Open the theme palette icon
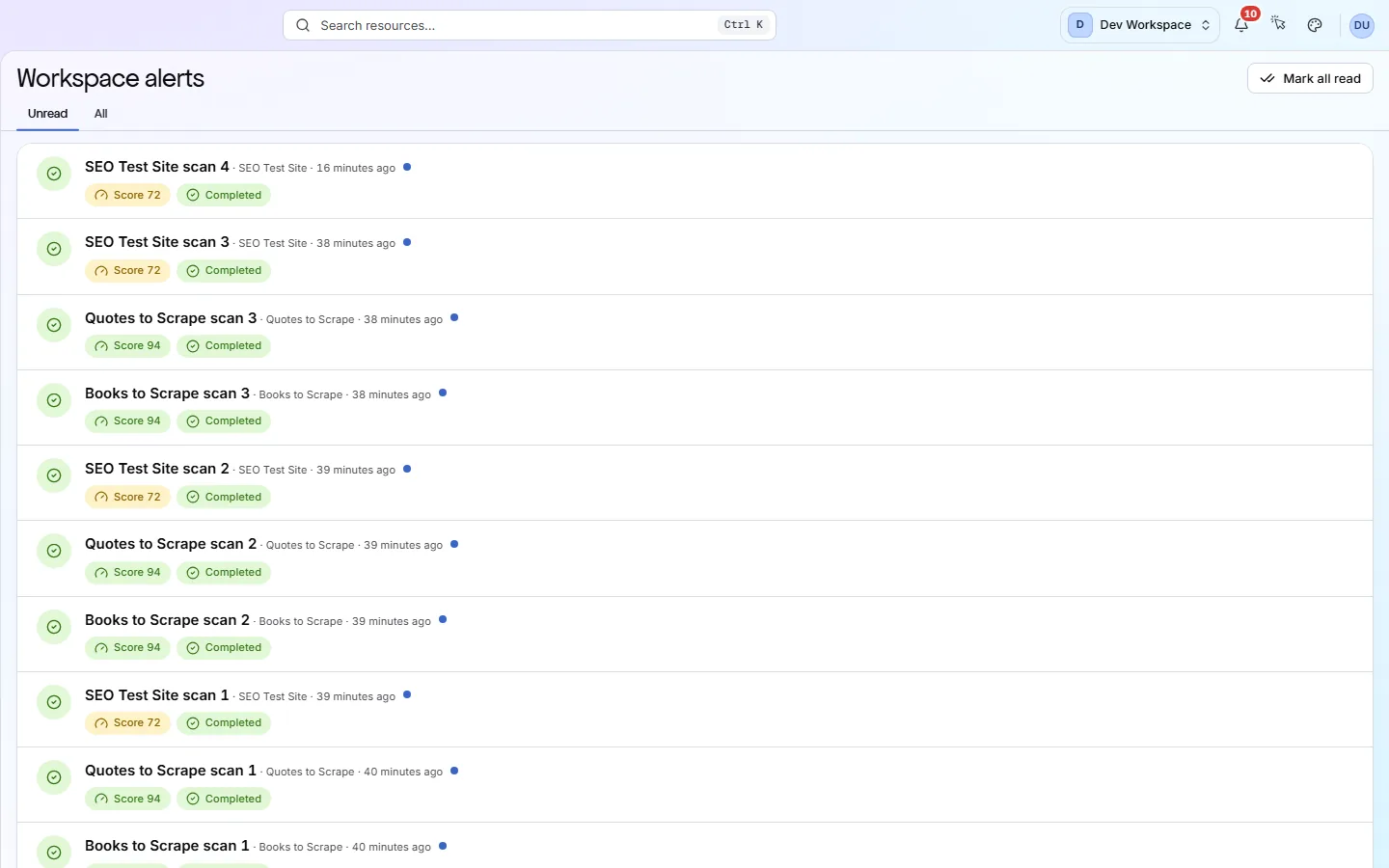This screenshot has width=1389, height=868. [1315, 25]
